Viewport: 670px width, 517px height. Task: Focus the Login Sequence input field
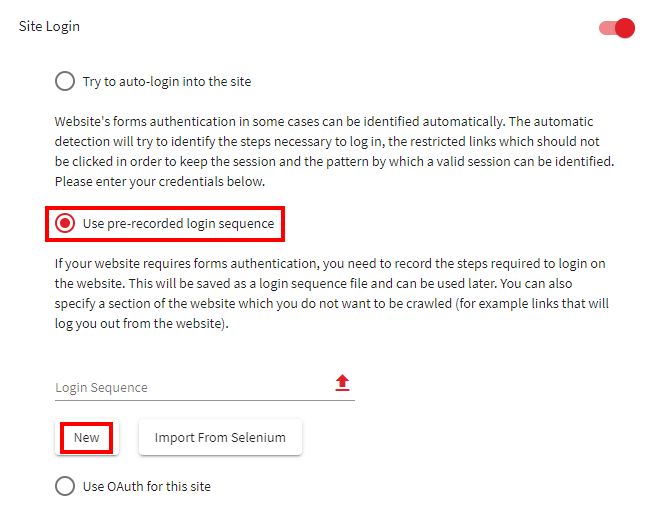point(194,388)
